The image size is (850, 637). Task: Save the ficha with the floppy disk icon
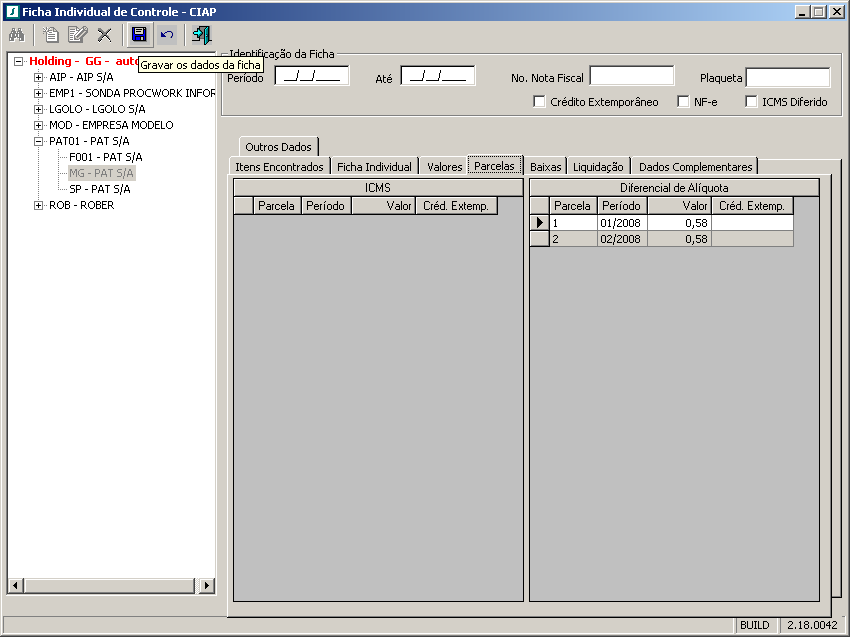click(x=139, y=35)
